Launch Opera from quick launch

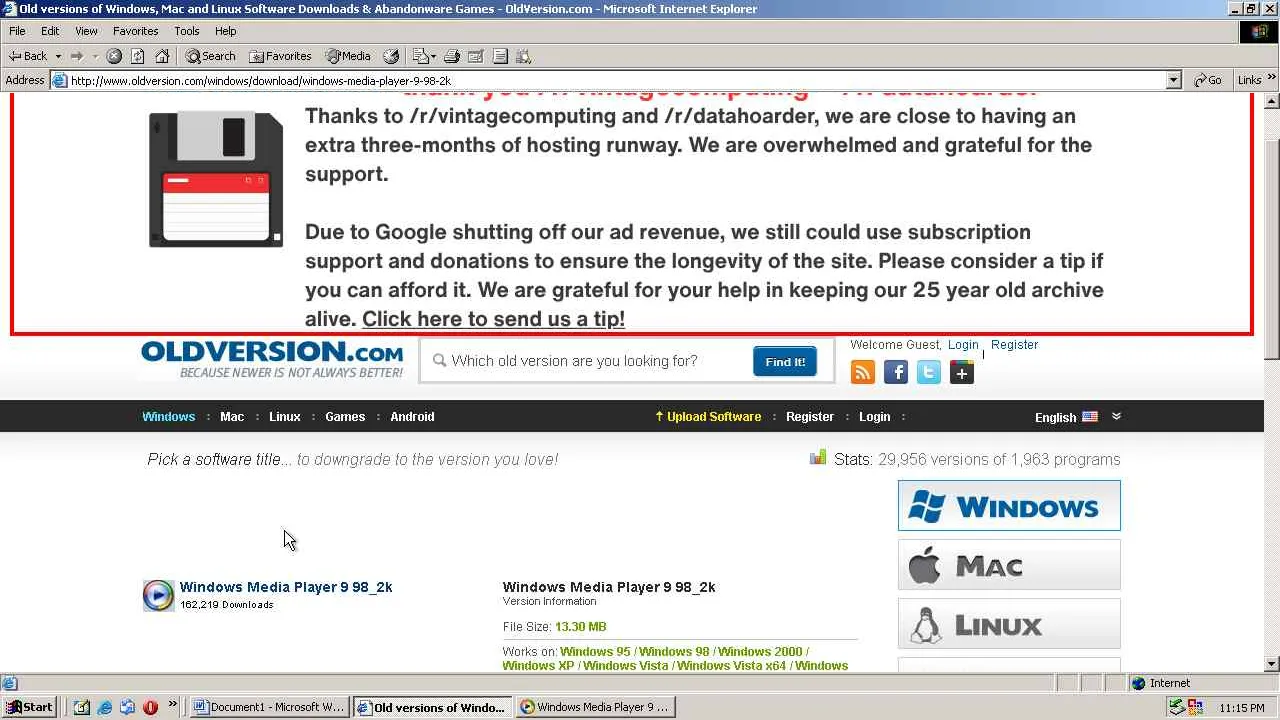150,707
